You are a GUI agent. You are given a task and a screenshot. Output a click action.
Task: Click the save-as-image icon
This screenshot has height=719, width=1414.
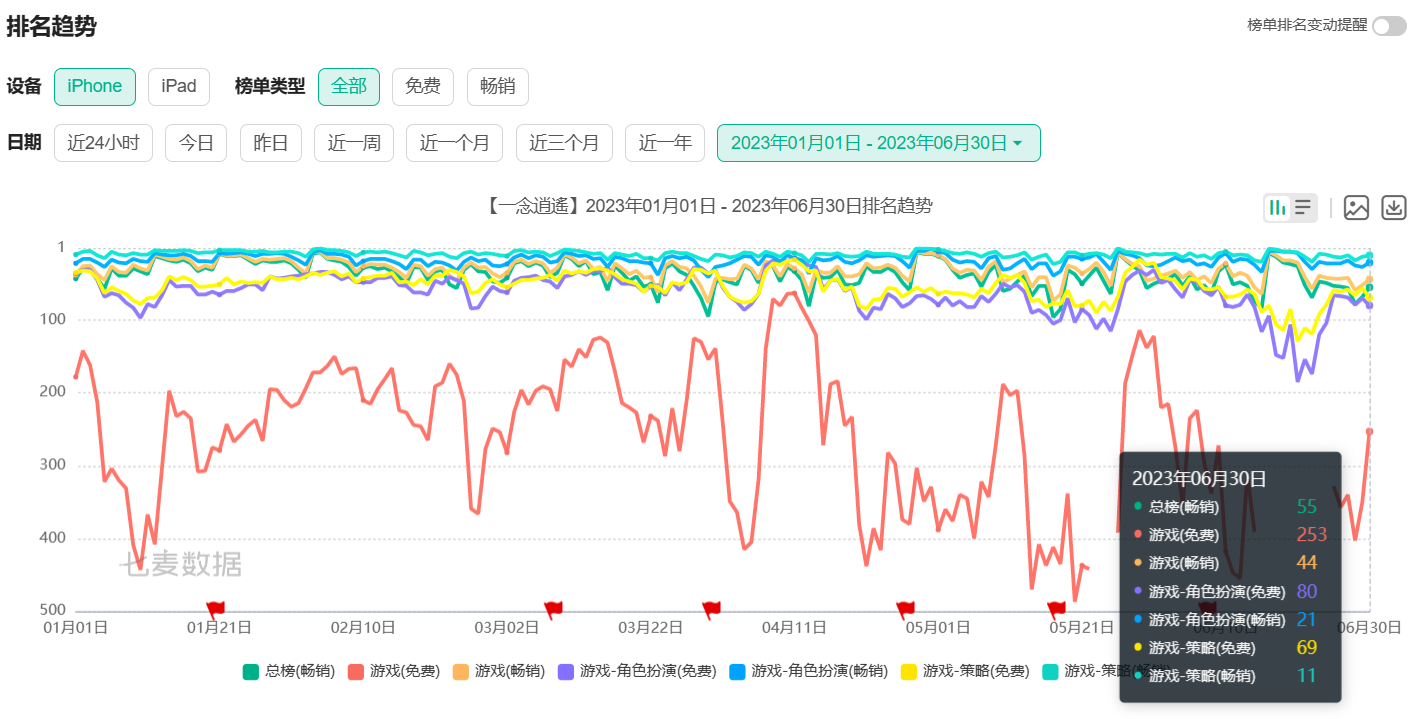pyautogui.click(x=1356, y=208)
